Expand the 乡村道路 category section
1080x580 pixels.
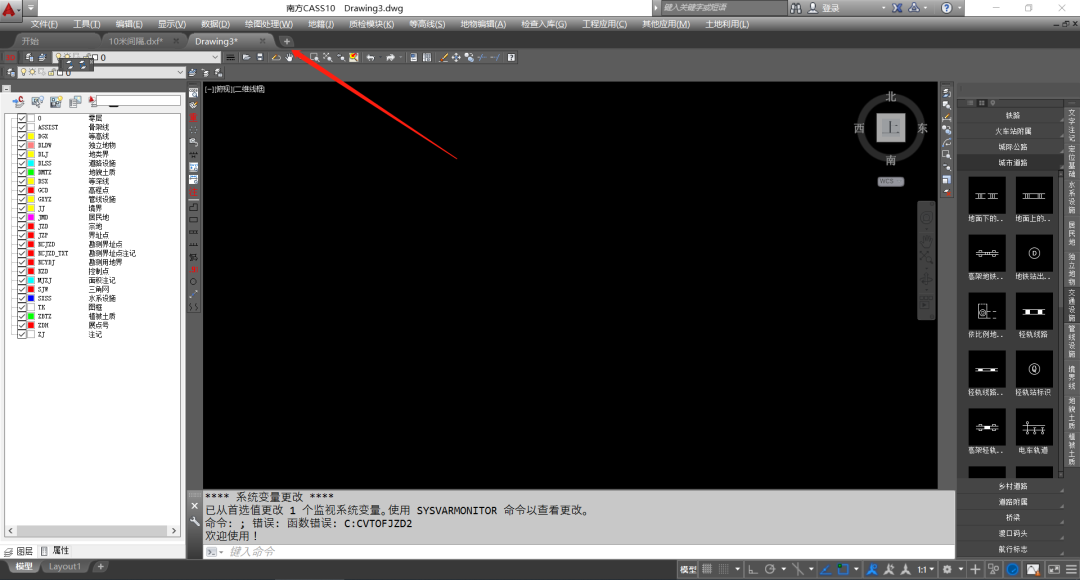pyautogui.click(x=1012, y=486)
